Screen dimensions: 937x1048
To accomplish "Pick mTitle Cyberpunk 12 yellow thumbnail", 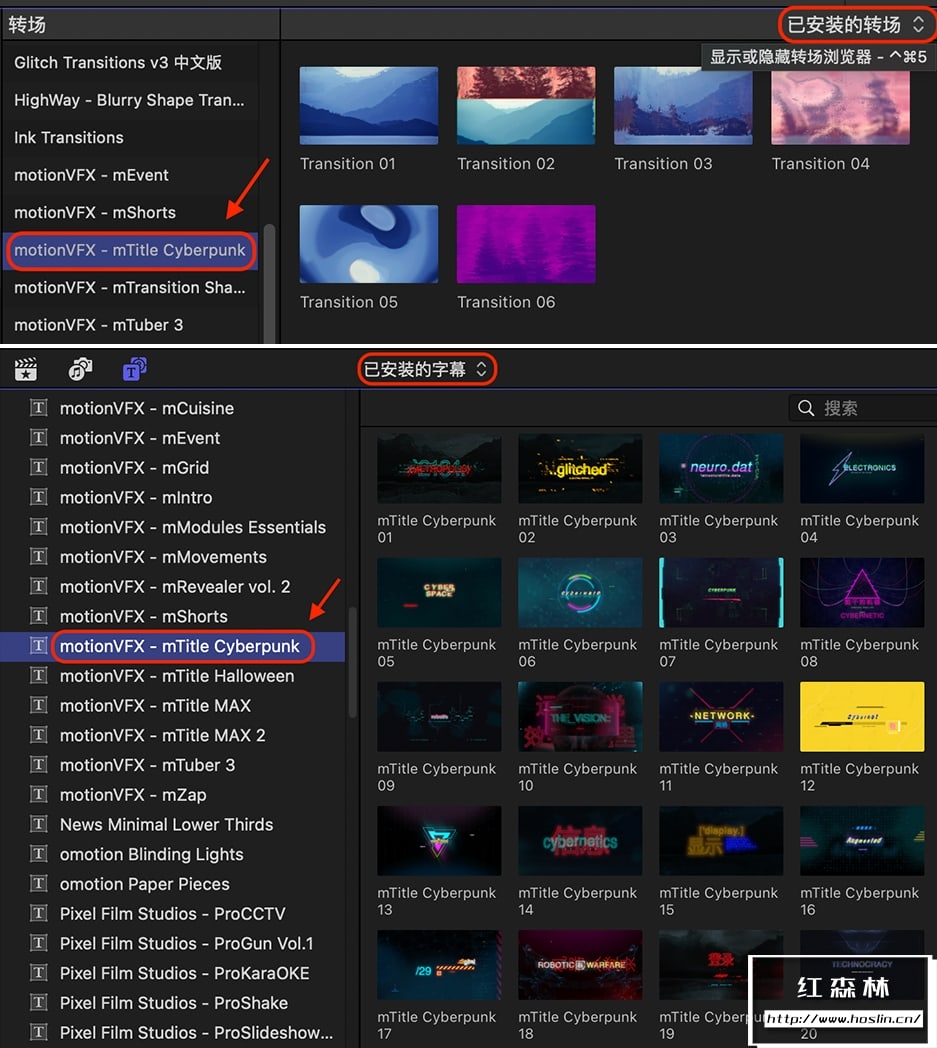I will point(862,716).
